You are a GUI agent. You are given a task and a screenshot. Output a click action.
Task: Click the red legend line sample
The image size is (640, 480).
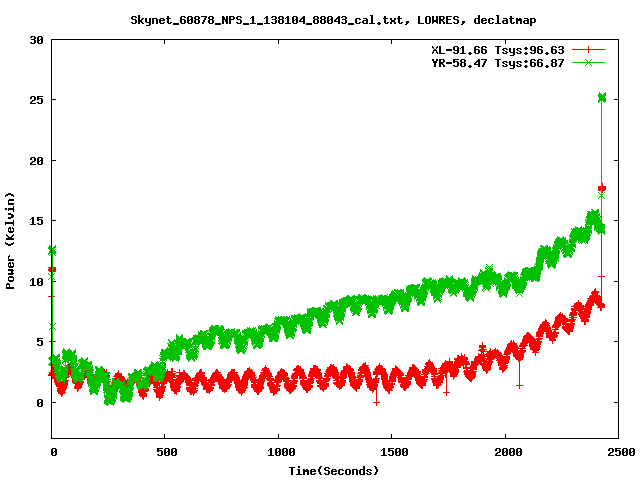click(588, 50)
